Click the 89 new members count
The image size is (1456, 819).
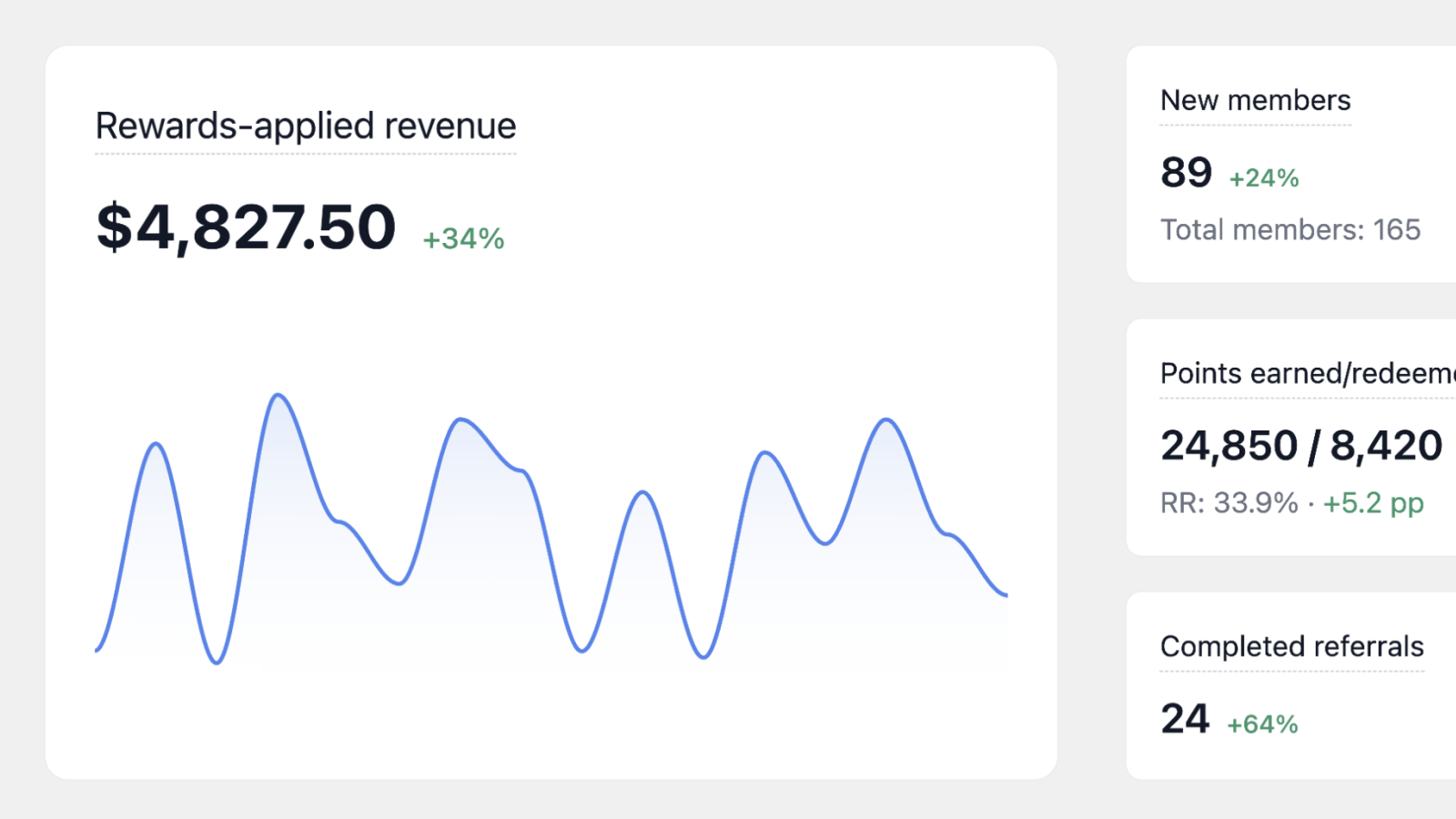pos(1186,172)
